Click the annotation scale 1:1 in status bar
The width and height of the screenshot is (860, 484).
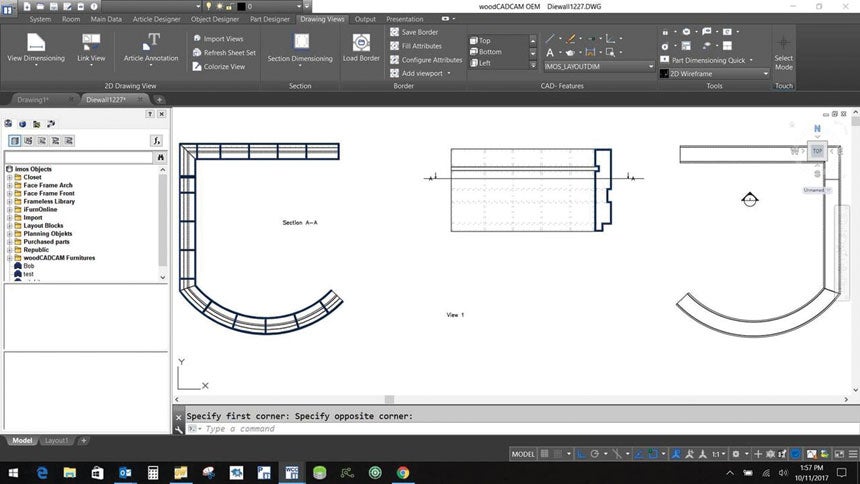coord(716,454)
